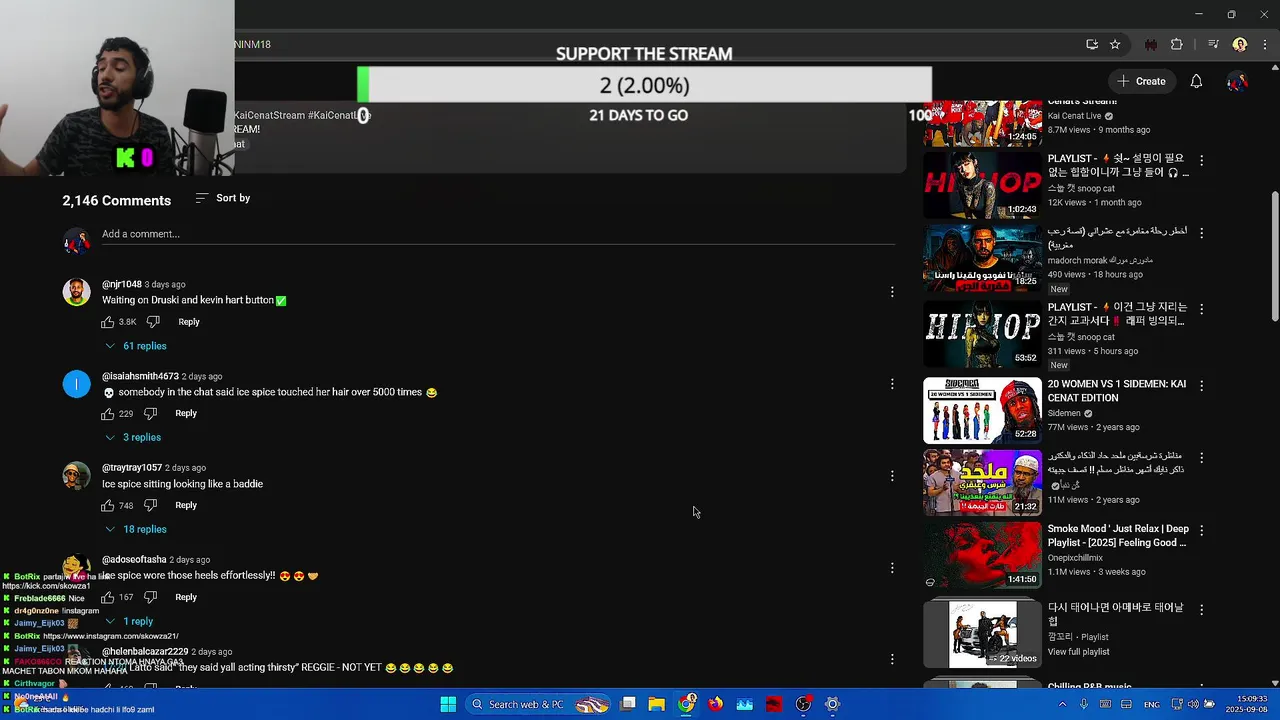Reply to @adoseoftasha comment
The width and height of the screenshot is (1280, 720).
pyautogui.click(x=186, y=597)
